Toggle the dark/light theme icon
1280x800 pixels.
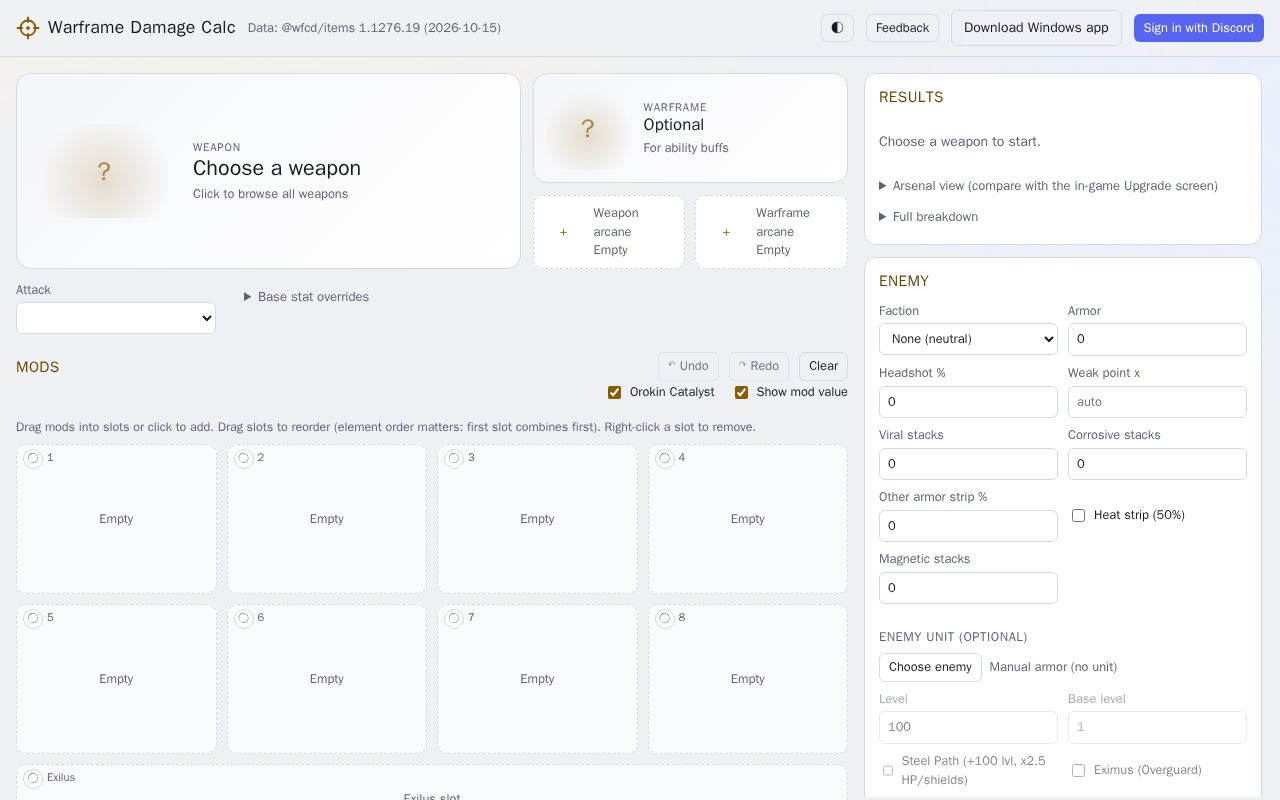(x=837, y=28)
